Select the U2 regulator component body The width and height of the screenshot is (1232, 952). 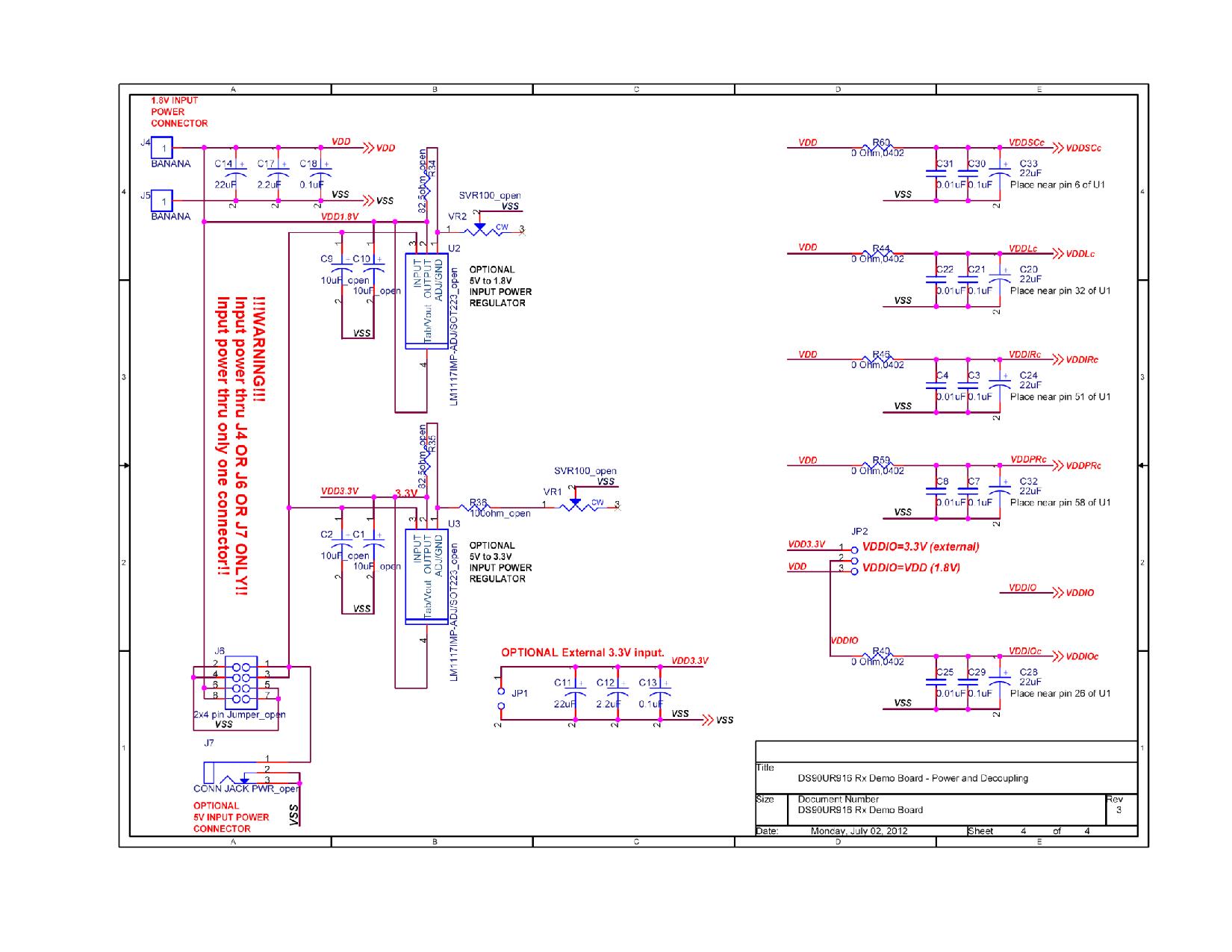point(426,300)
